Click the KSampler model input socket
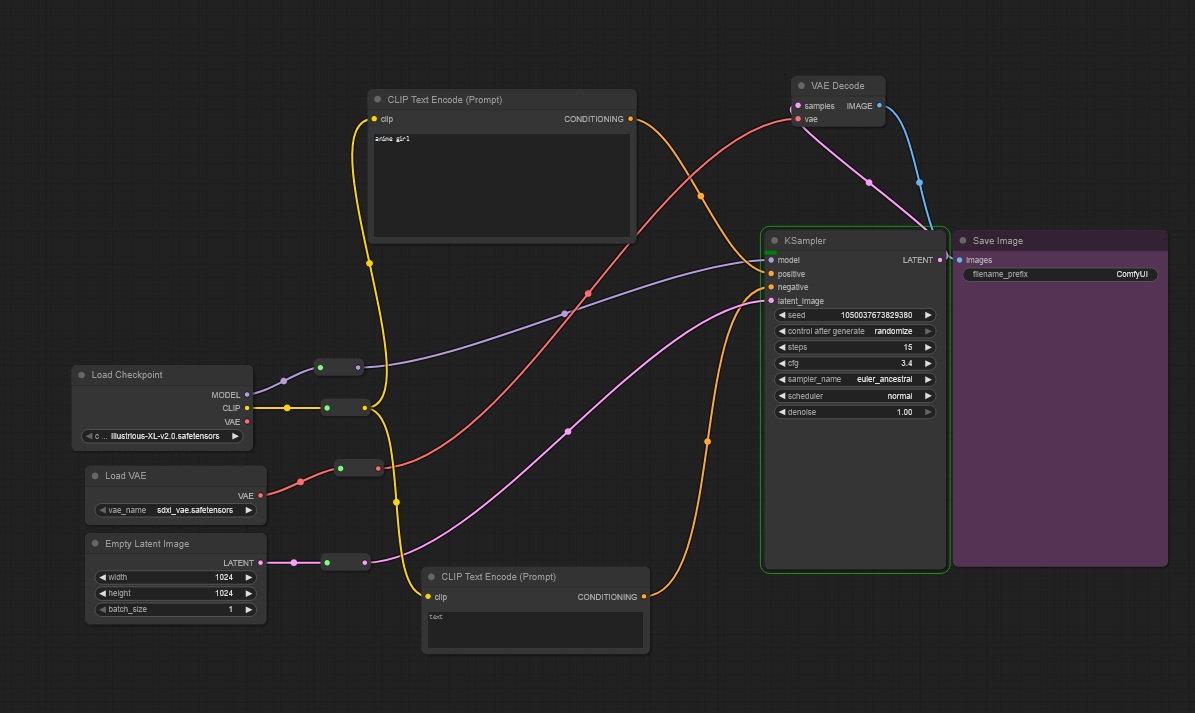Viewport: 1195px width, 713px height. pyautogui.click(x=771, y=261)
